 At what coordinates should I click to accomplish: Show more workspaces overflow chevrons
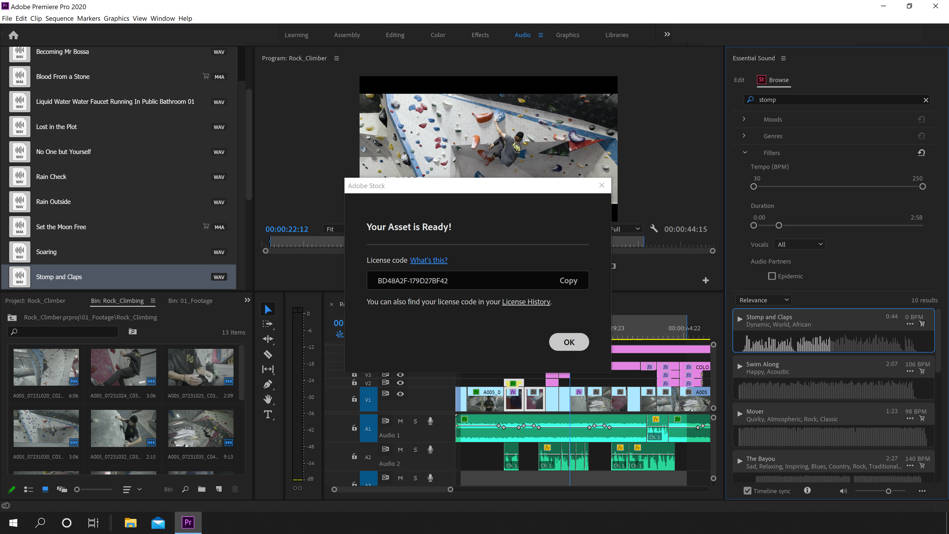click(x=667, y=35)
